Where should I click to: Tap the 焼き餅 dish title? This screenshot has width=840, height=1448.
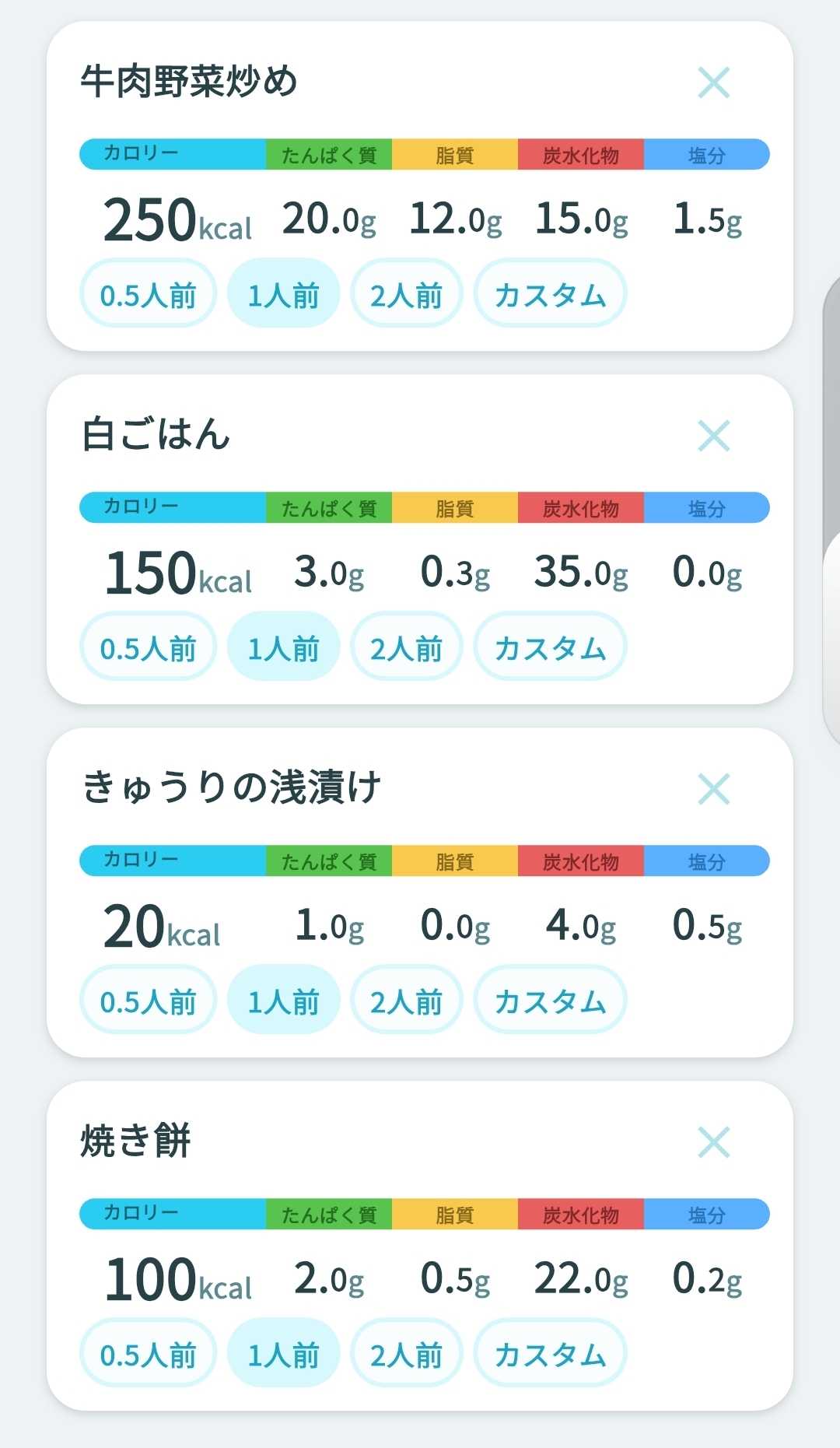(x=135, y=1141)
